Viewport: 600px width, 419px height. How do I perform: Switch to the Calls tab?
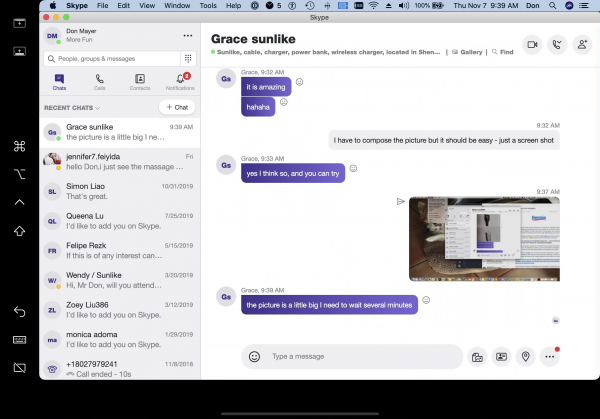[x=99, y=82]
